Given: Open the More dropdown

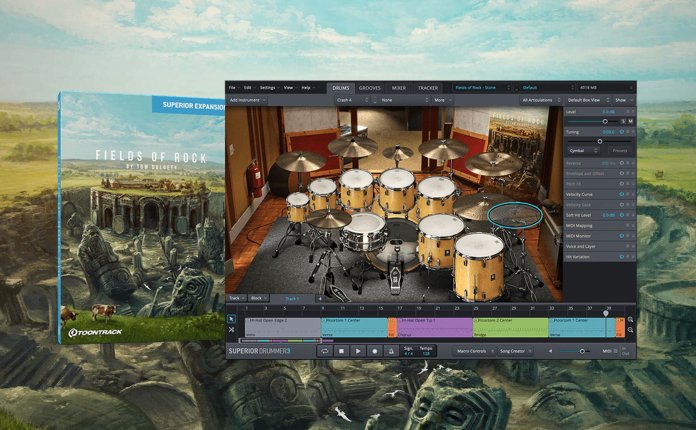Looking at the screenshot, I should tap(443, 100).
